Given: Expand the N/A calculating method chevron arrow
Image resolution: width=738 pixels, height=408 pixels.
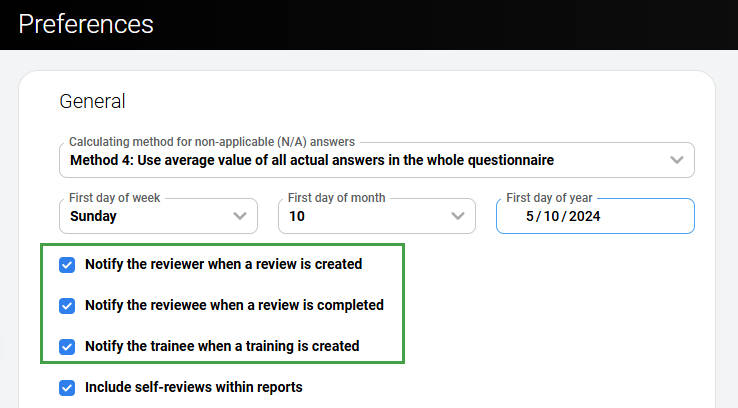Looking at the screenshot, I should pos(677,160).
